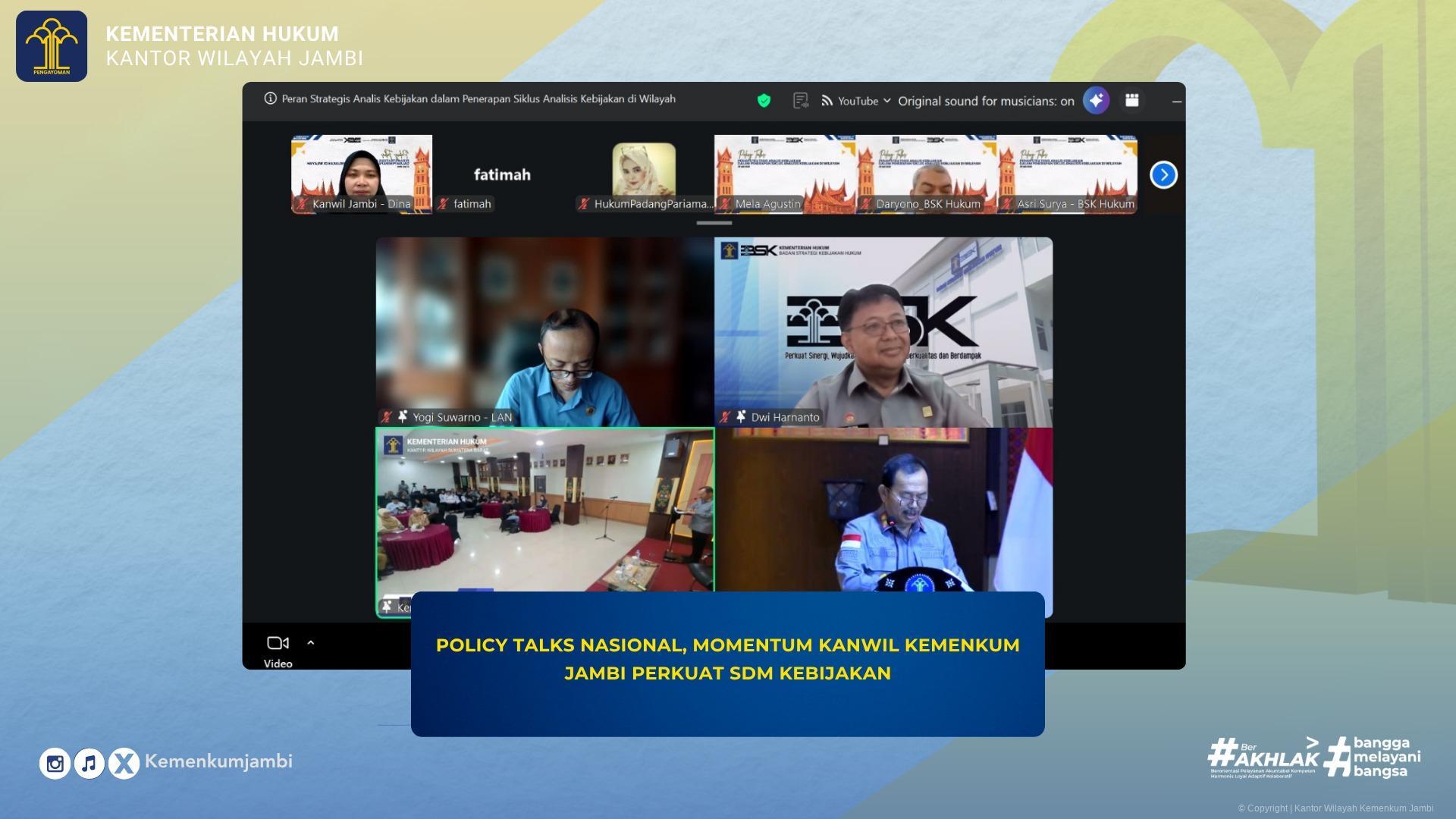Click 'KANTOR WILAYAH JAMBI' header text

[x=234, y=58]
